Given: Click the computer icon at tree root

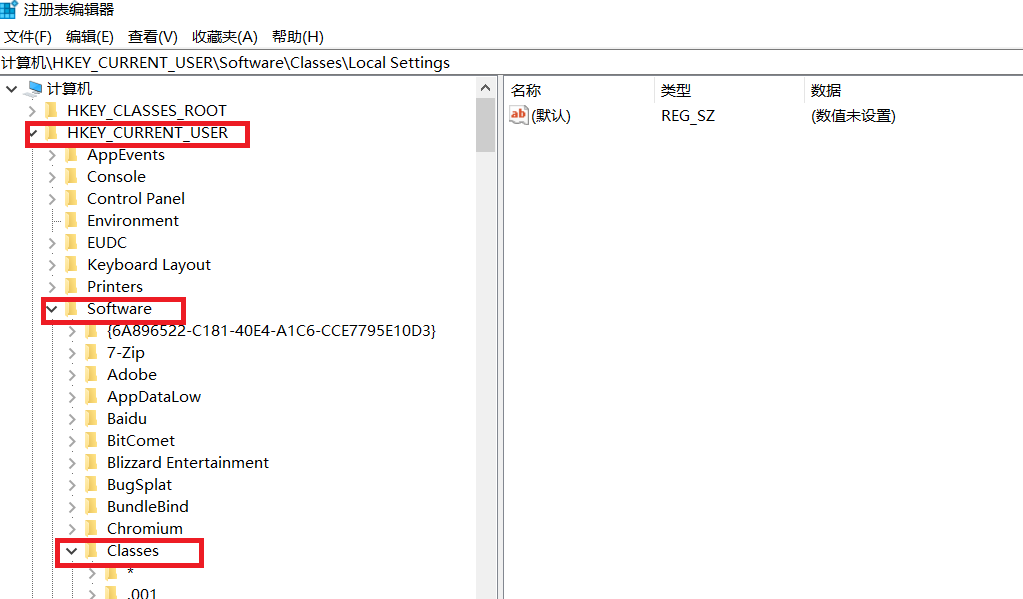Looking at the screenshot, I should [x=33, y=89].
